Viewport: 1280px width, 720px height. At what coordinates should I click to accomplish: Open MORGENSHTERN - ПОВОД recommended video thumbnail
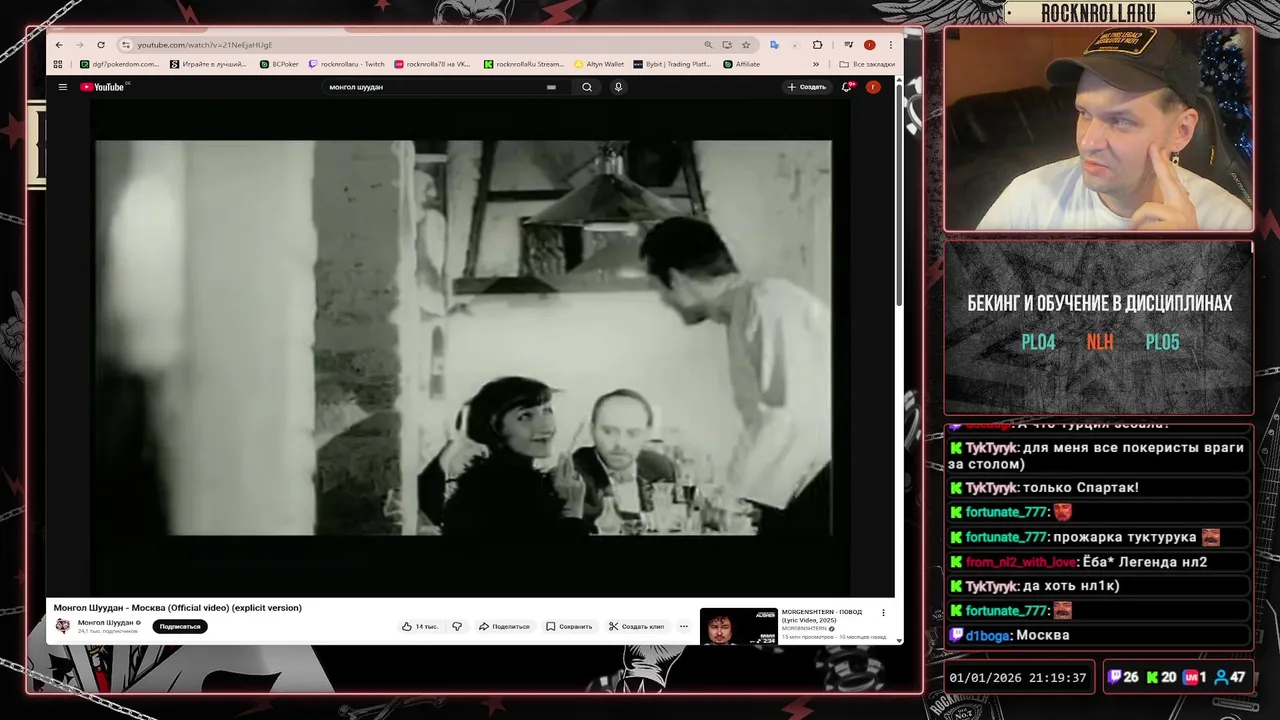pyautogui.click(x=738, y=626)
